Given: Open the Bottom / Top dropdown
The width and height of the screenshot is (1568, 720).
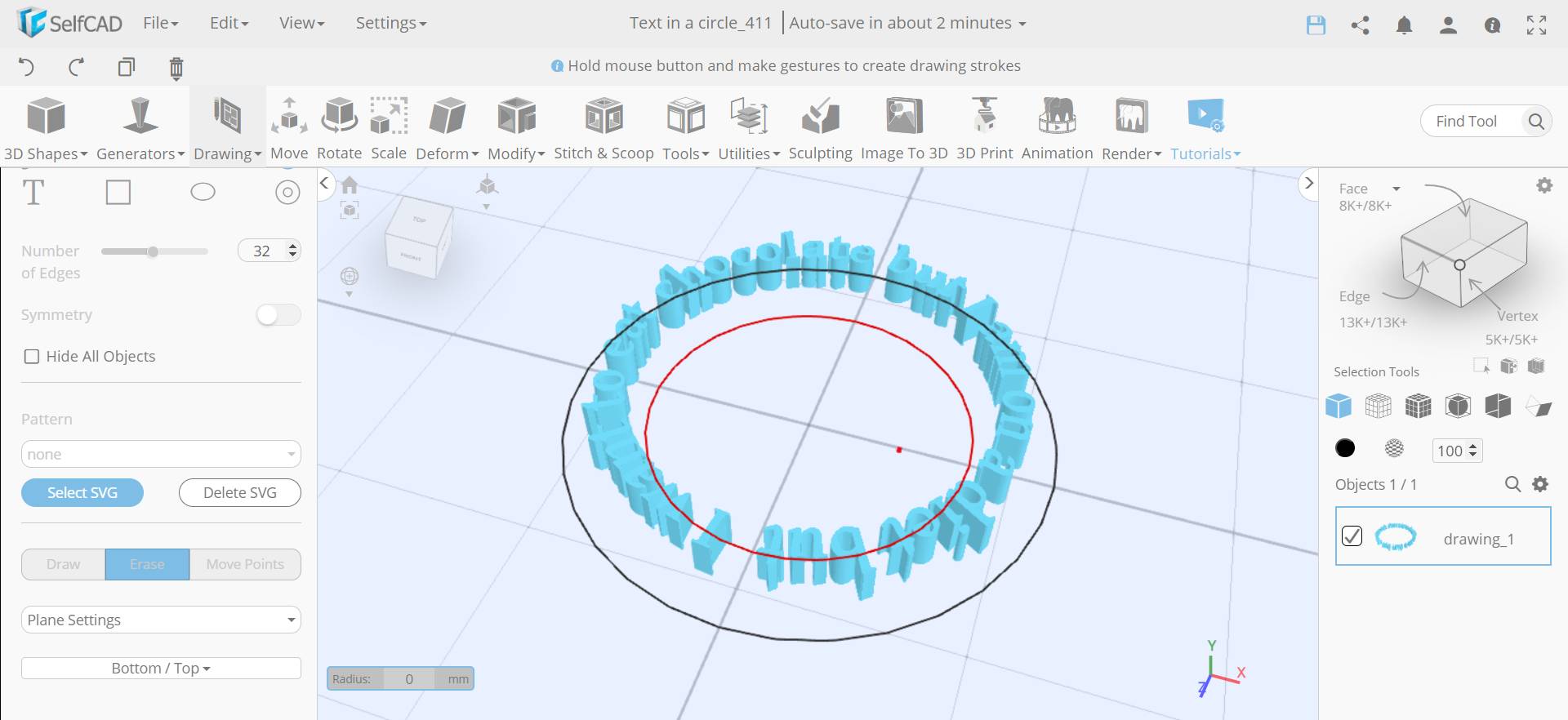Looking at the screenshot, I should point(161,669).
